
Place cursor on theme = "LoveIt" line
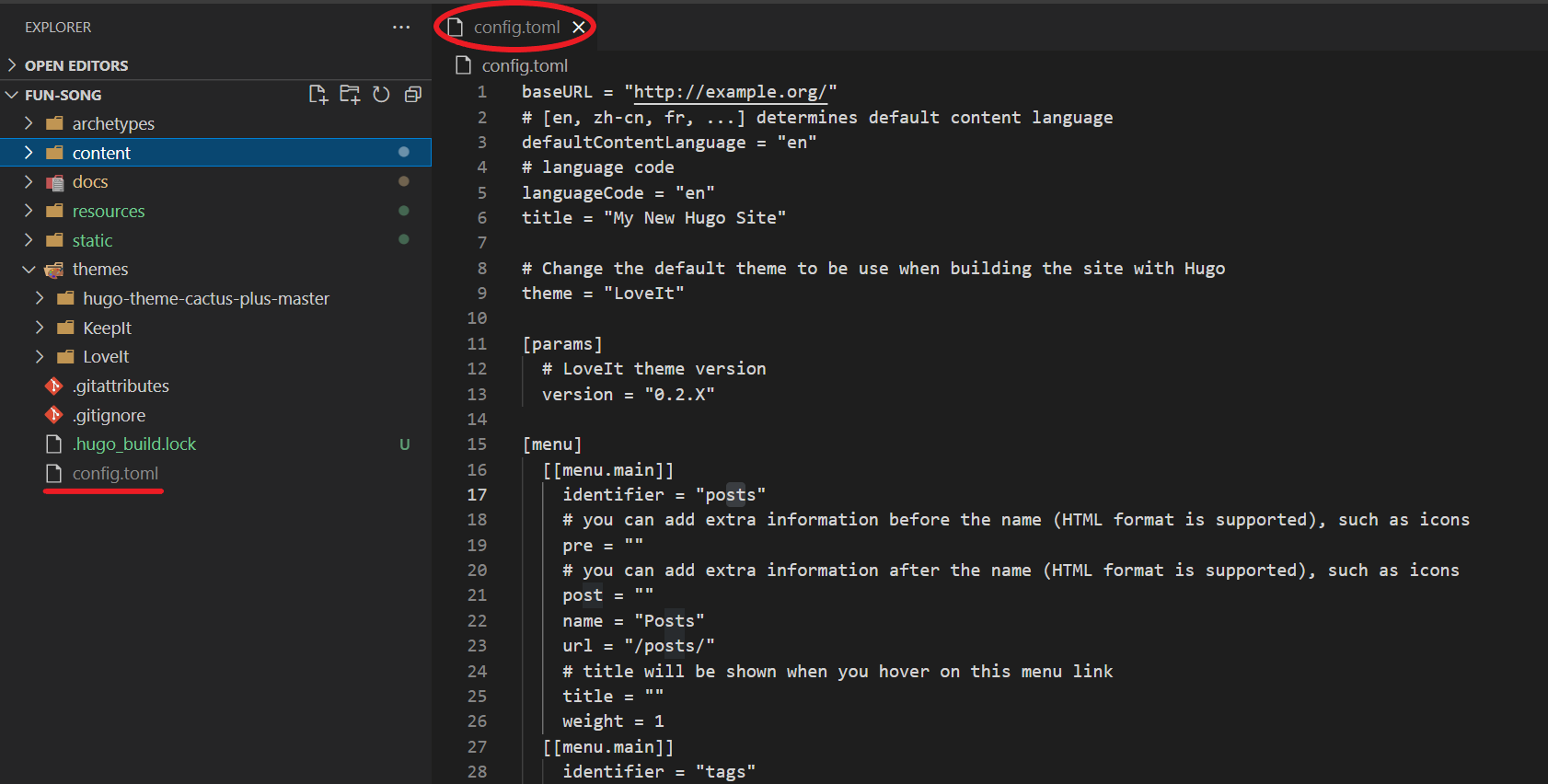(603, 294)
